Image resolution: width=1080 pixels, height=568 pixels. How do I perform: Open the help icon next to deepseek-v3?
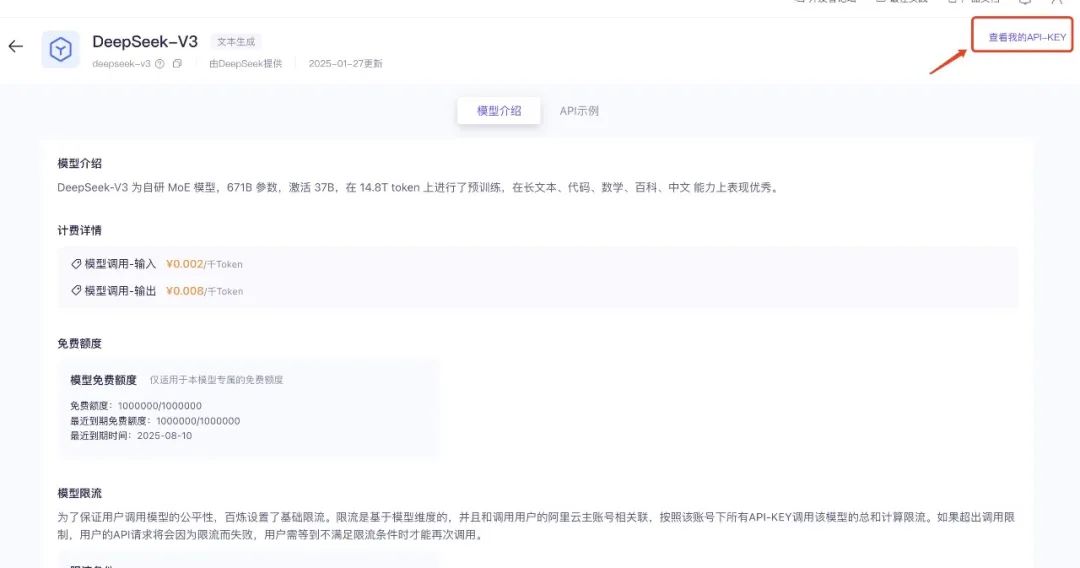click(160, 63)
